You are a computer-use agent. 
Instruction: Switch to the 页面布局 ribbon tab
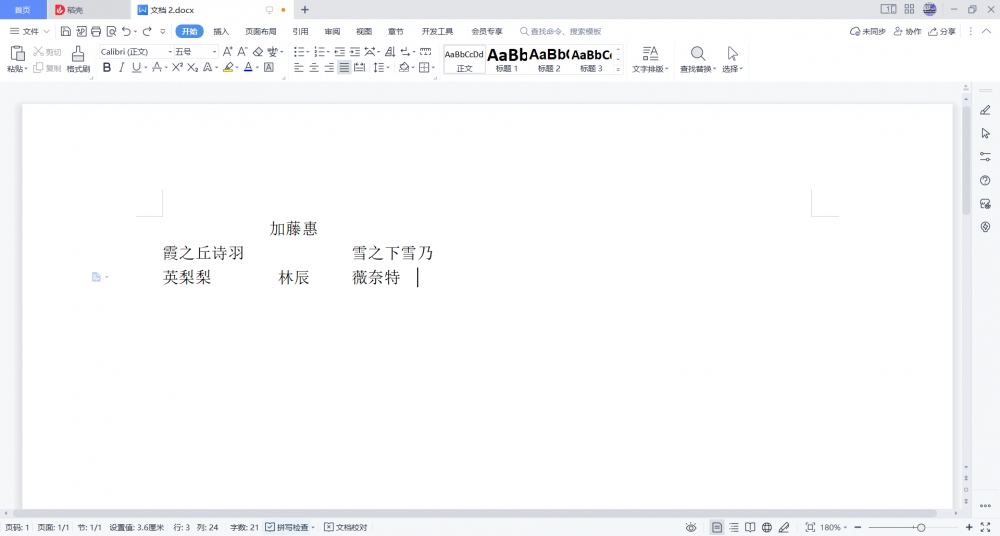click(261, 31)
